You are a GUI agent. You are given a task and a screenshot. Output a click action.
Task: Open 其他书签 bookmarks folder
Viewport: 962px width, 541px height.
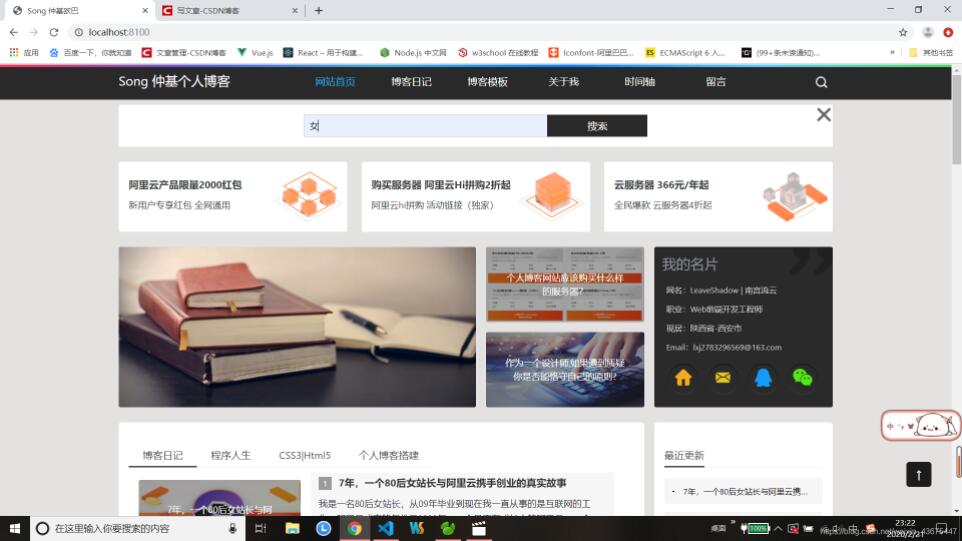[x=931, y=53]
